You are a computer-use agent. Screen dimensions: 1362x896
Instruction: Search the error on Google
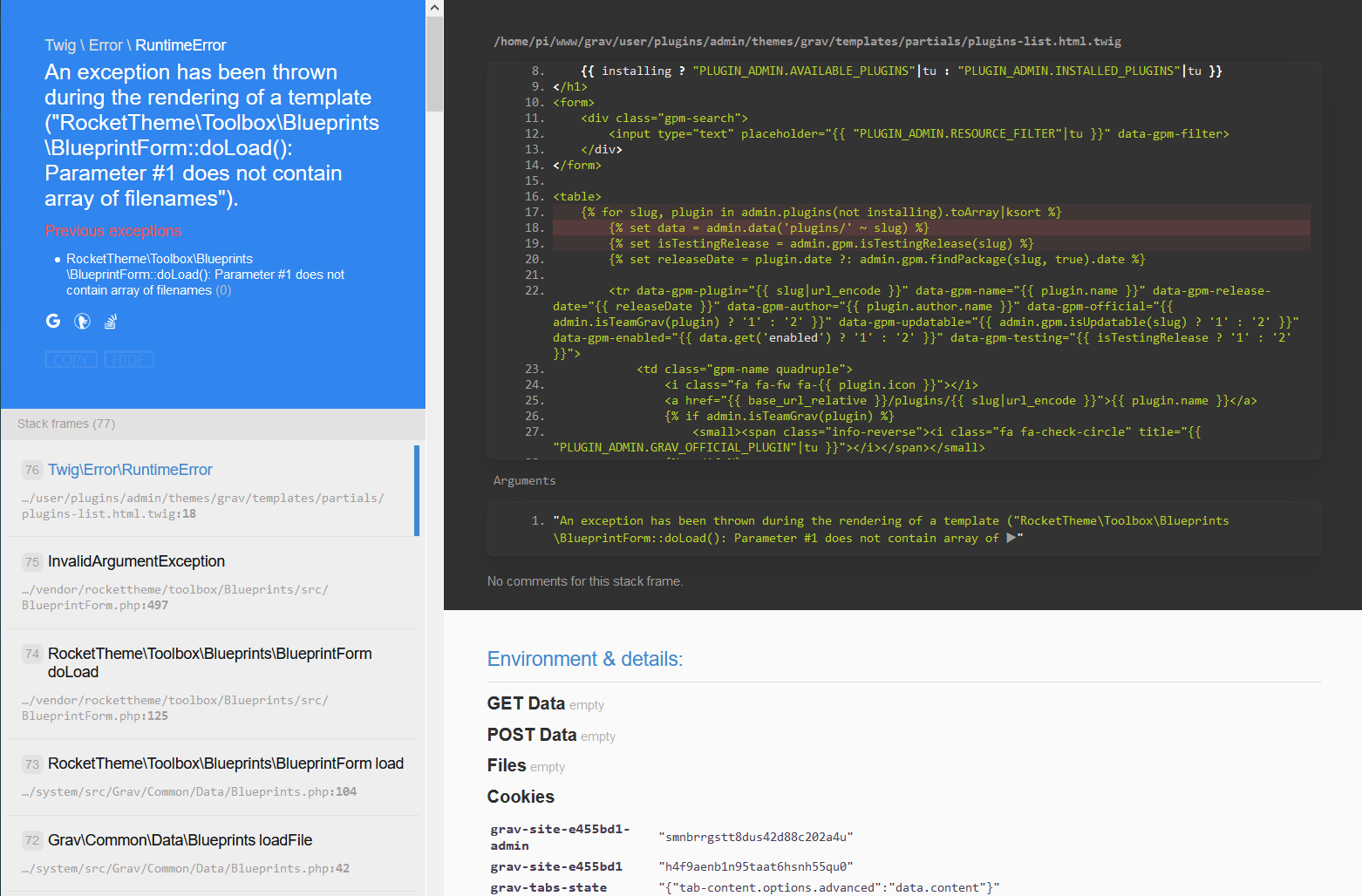(53, 321)
